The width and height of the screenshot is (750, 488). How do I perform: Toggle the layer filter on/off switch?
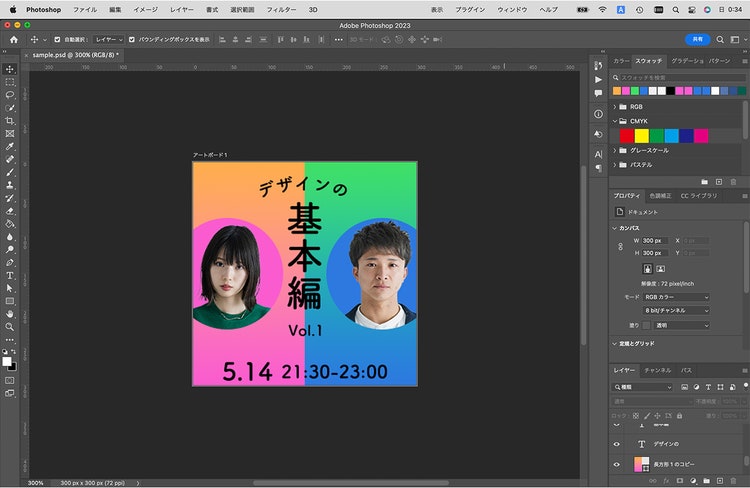tap(745, 386)
